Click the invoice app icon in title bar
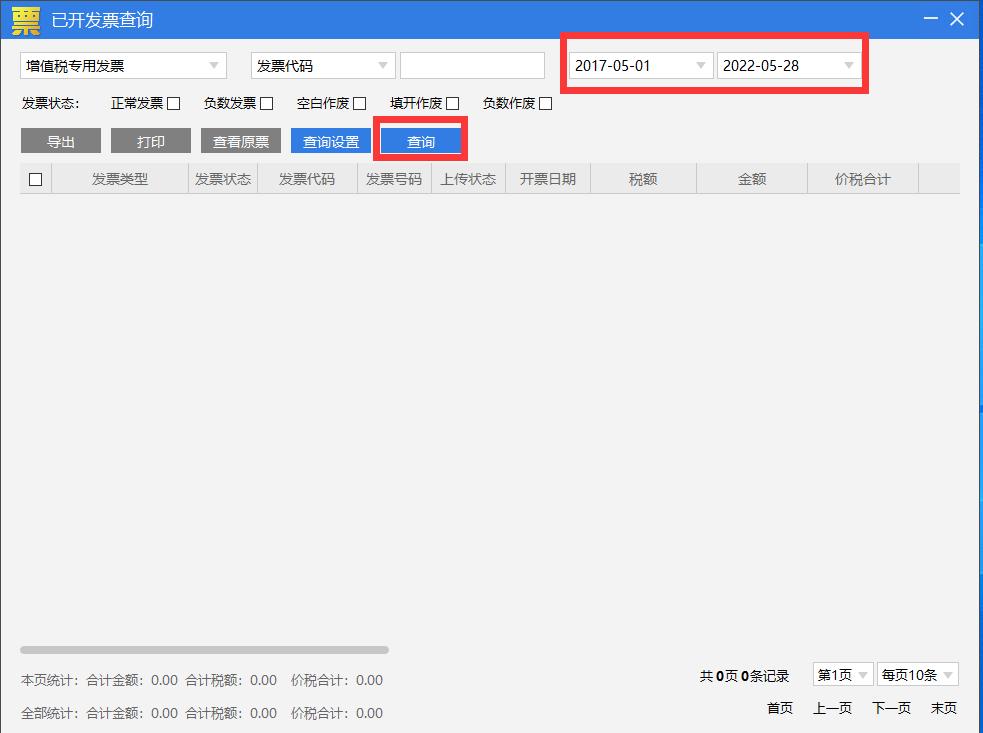The image size is (983, 733). 24,19
